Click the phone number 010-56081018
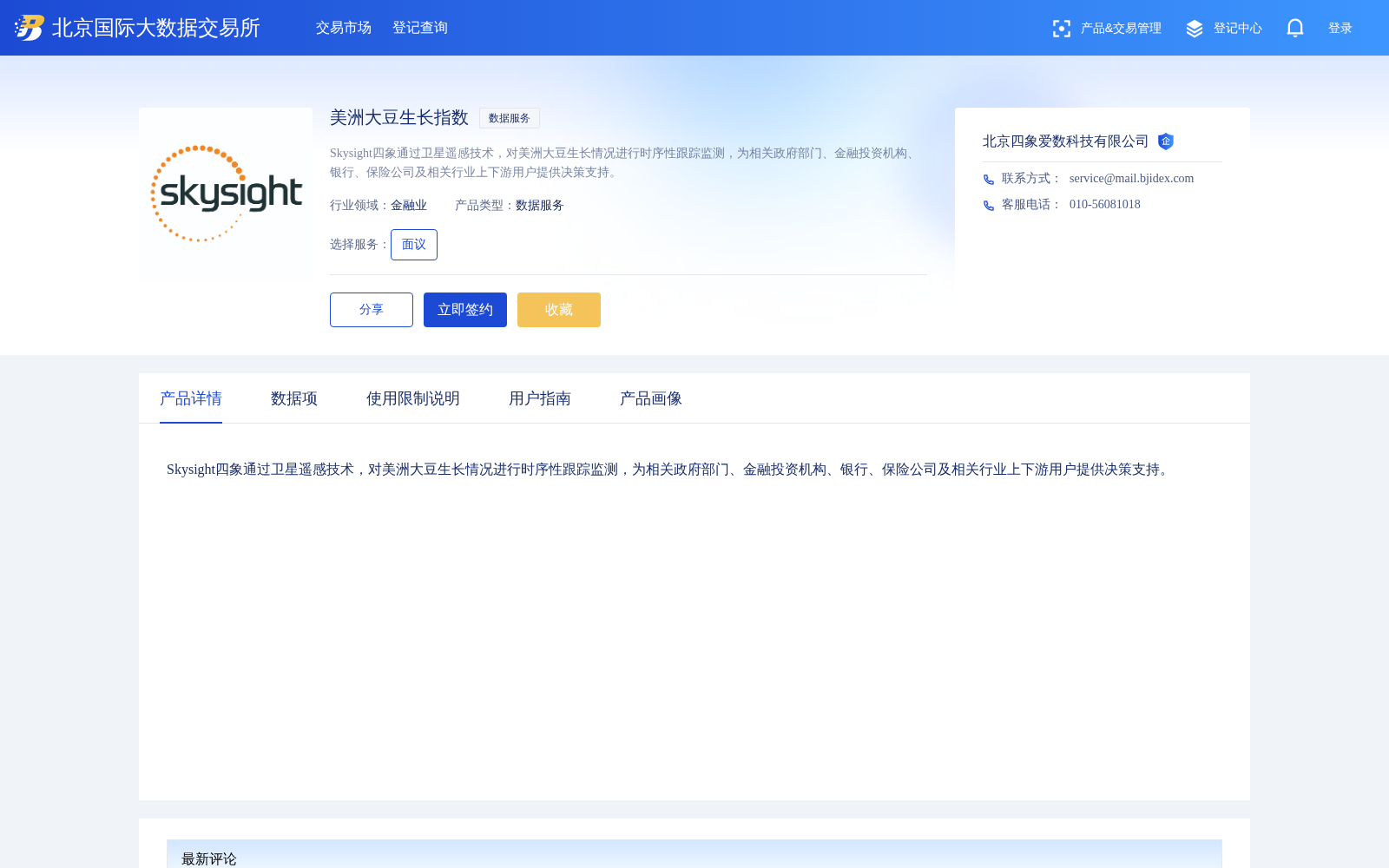1389x868 pixels. 1105,204
